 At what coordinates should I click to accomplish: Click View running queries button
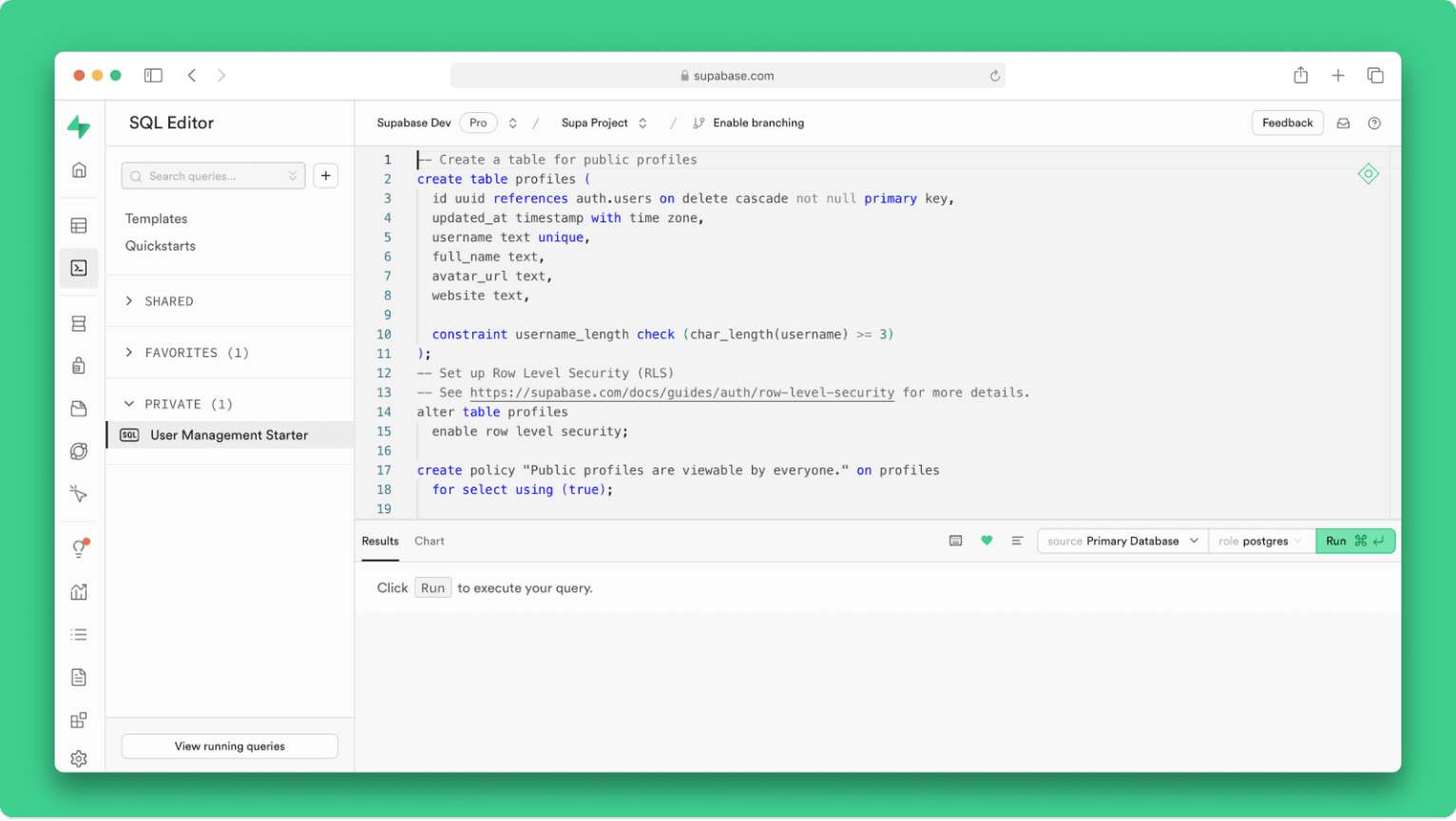230,747
